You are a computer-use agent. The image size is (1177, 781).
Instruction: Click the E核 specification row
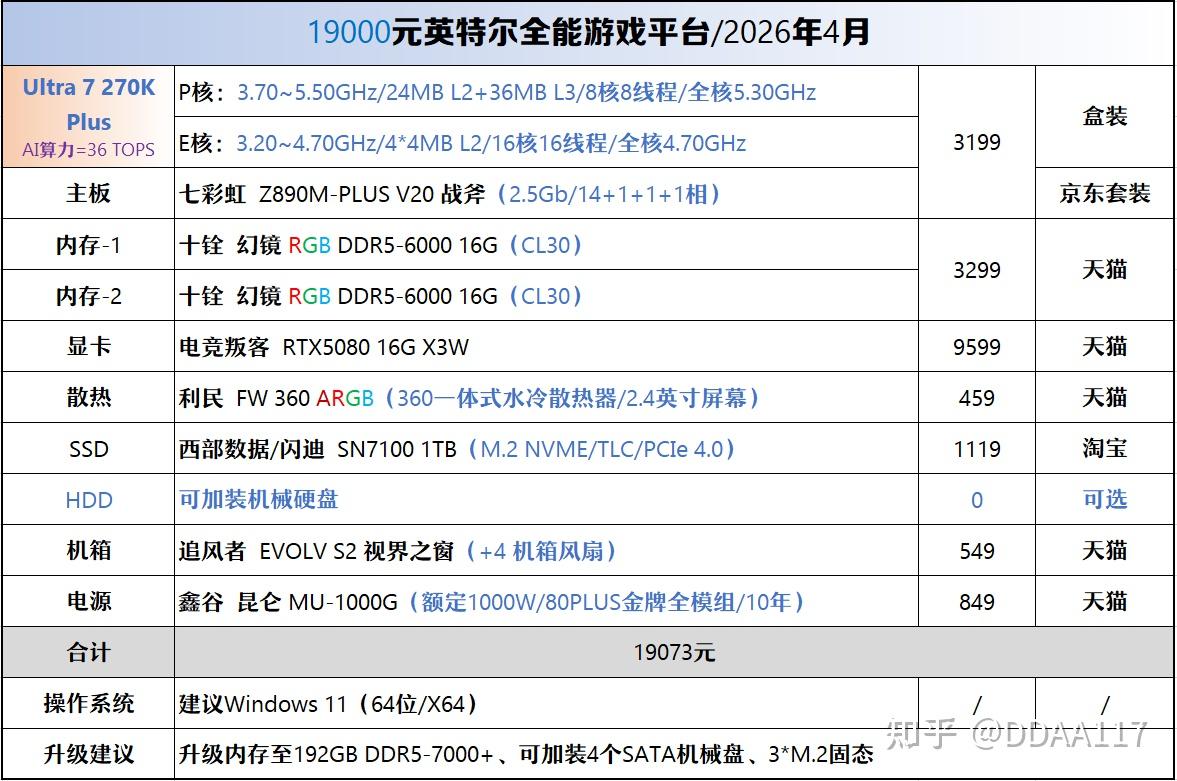546,143
